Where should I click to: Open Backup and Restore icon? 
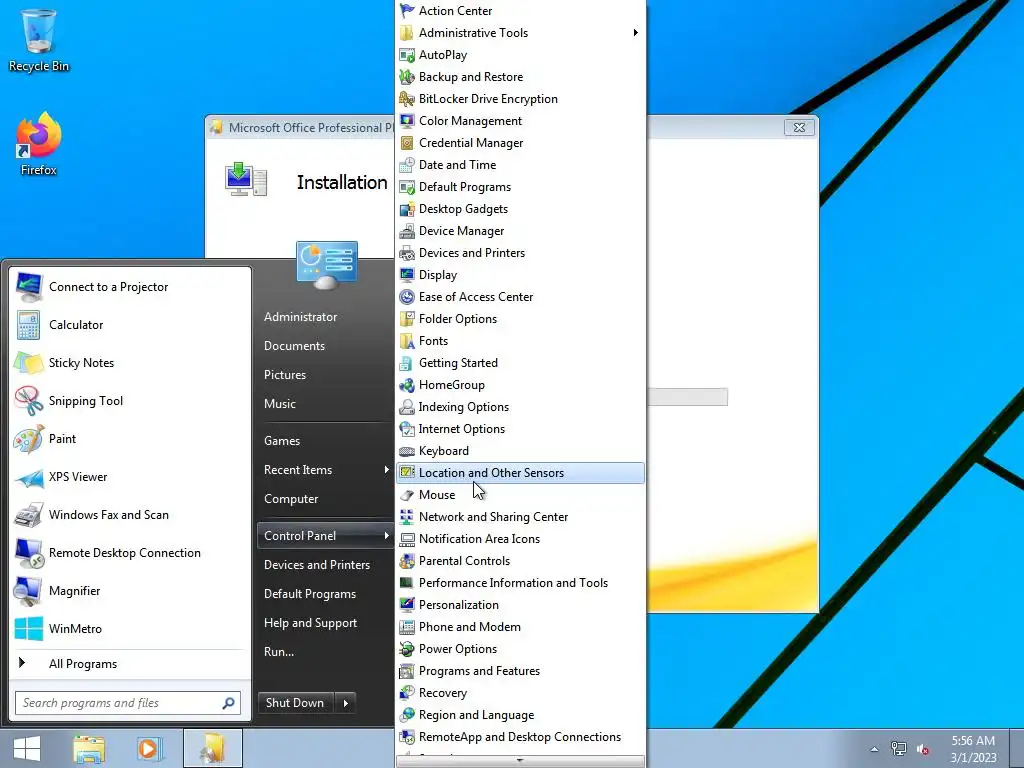click(407, 77)
